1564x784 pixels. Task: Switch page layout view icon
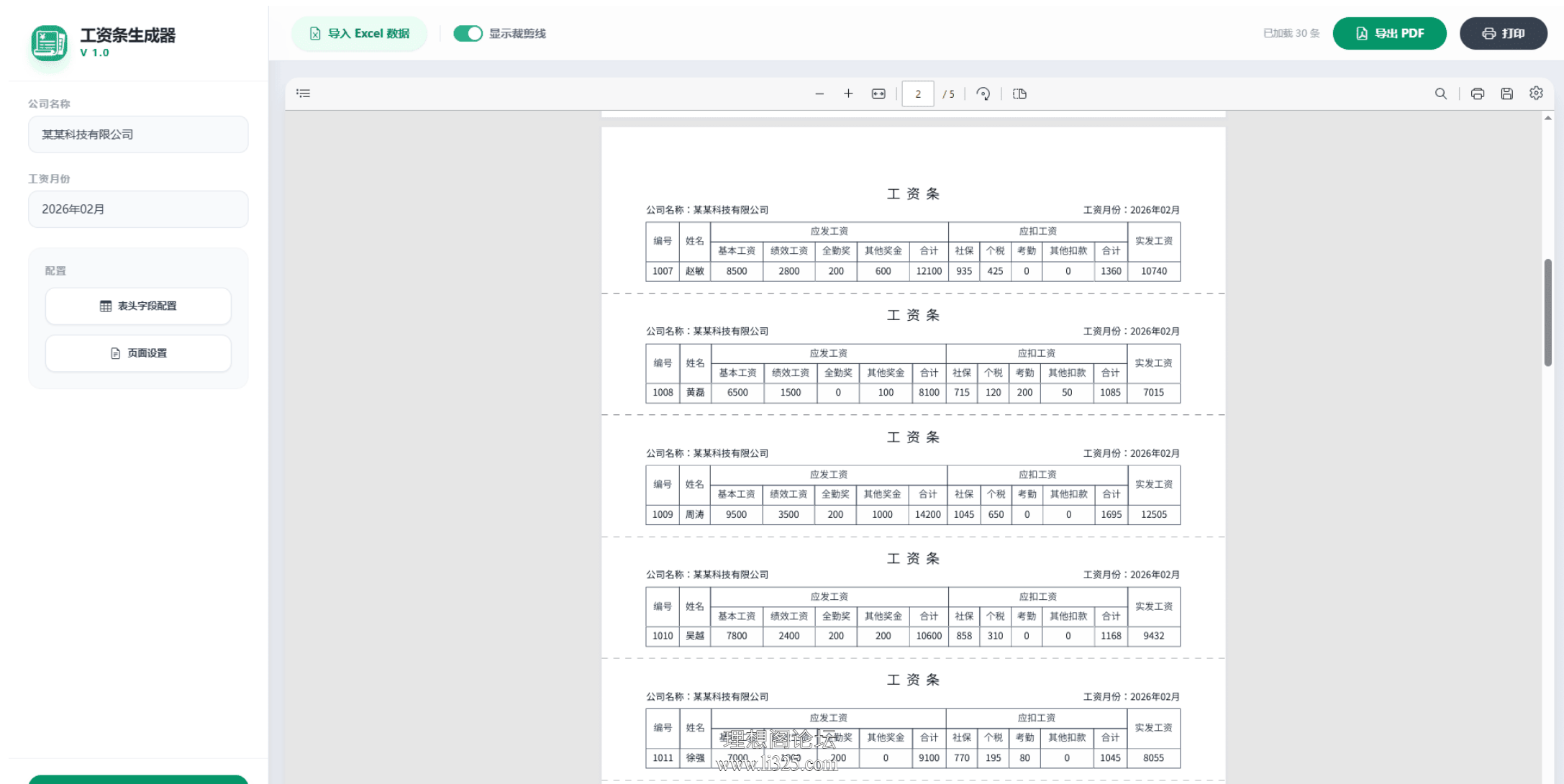pos(1019,94)
